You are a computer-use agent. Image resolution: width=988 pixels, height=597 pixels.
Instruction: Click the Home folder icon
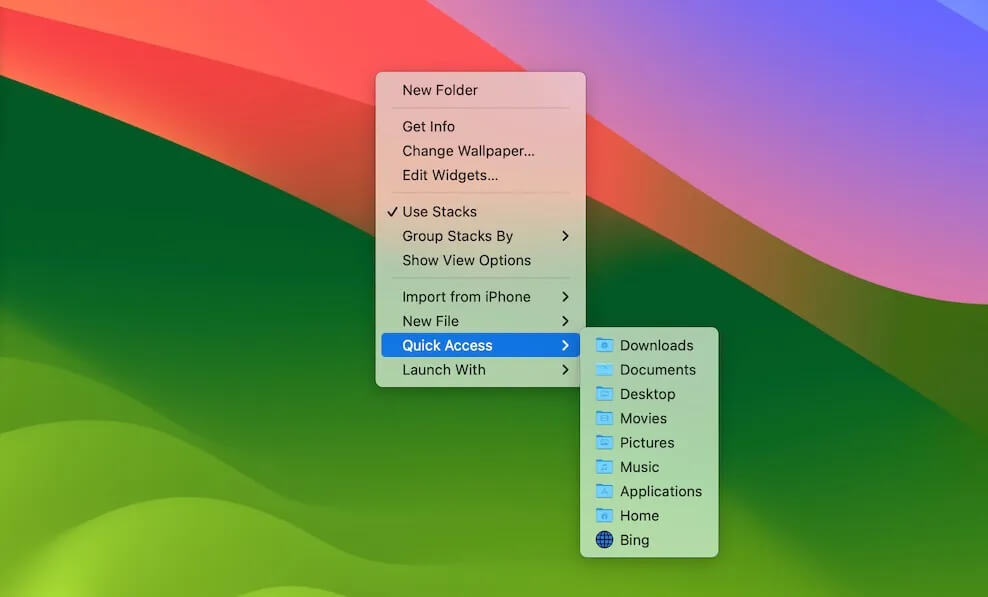click(604, 515)
